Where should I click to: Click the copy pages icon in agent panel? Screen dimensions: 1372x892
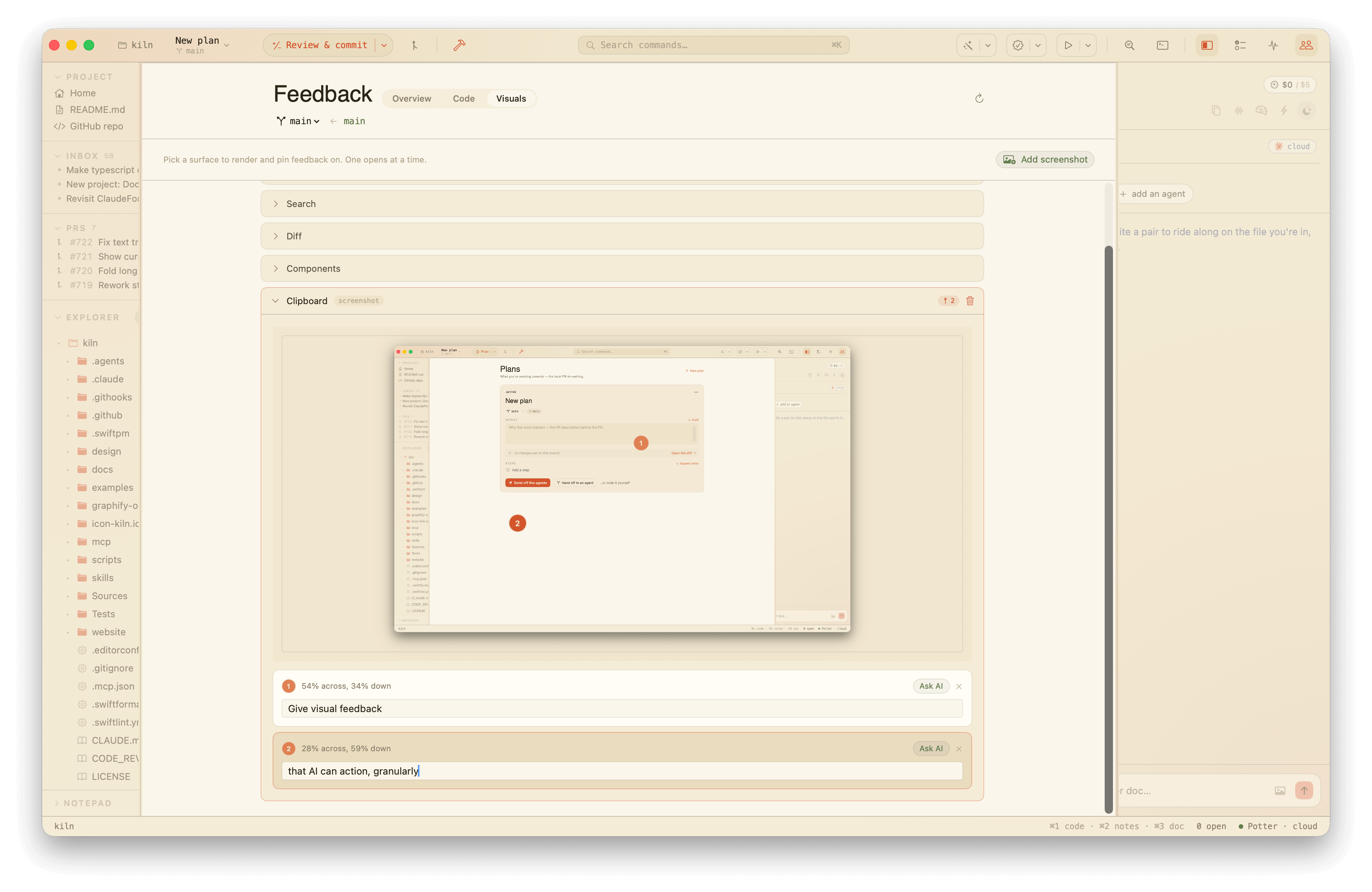coord(1217,111)
